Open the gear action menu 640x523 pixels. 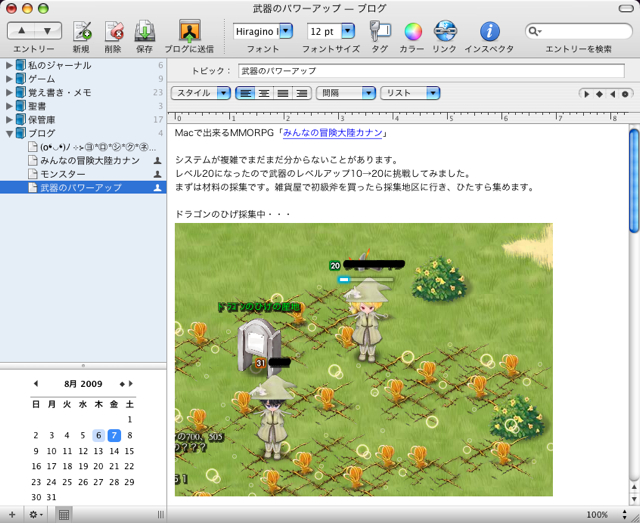(x=36, y=514)
